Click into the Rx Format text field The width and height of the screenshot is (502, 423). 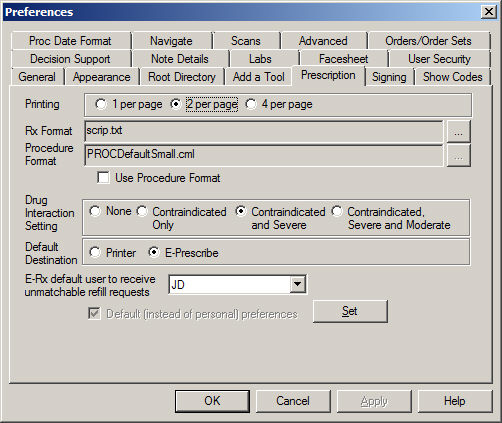pyautogui.click(x=264, y=131)
